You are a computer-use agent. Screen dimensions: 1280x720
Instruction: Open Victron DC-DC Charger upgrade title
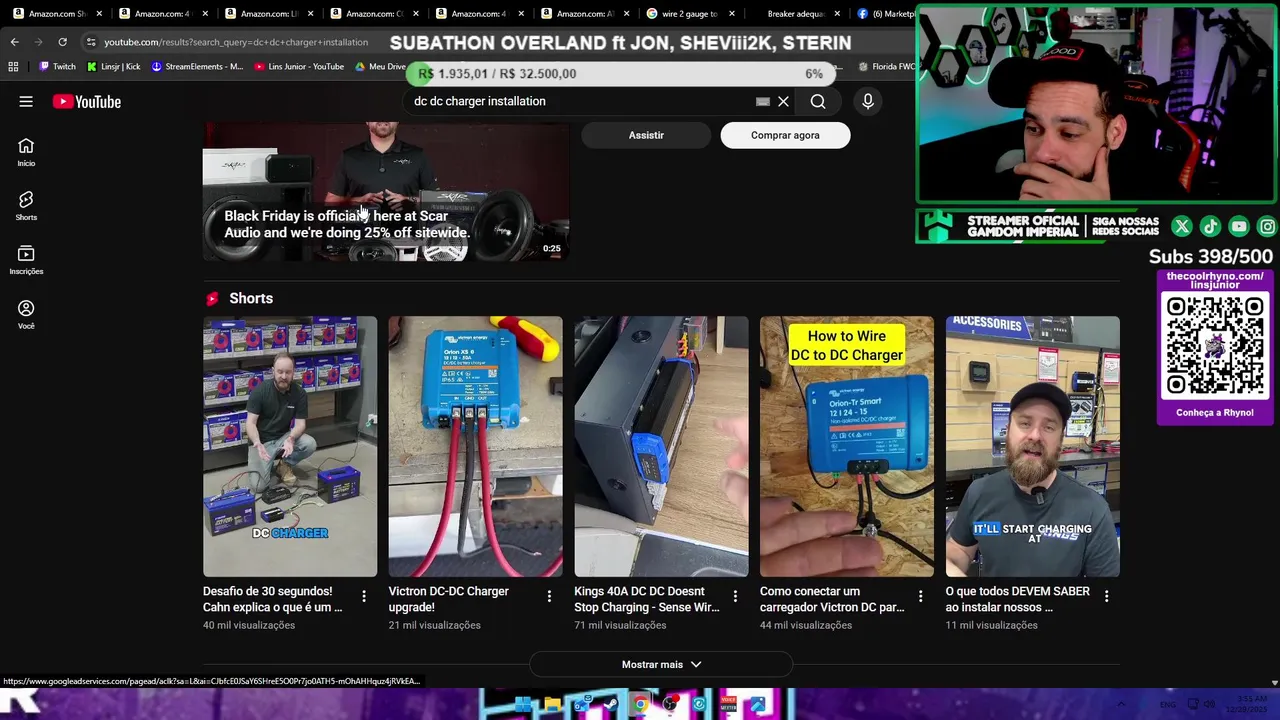point(449,599)
